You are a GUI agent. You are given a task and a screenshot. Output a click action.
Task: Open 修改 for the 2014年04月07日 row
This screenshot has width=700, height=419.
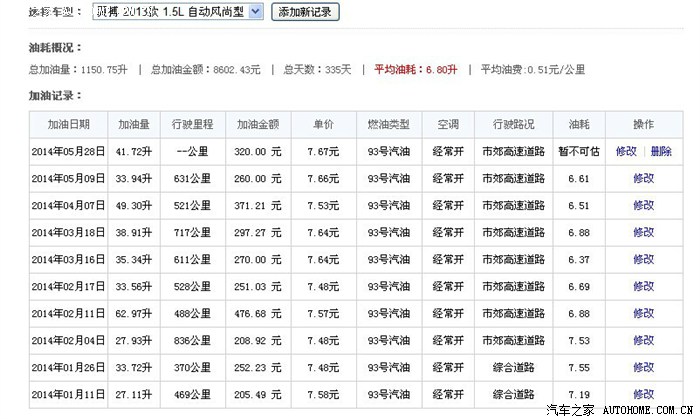pyautogui.click(x=643, y=205)
